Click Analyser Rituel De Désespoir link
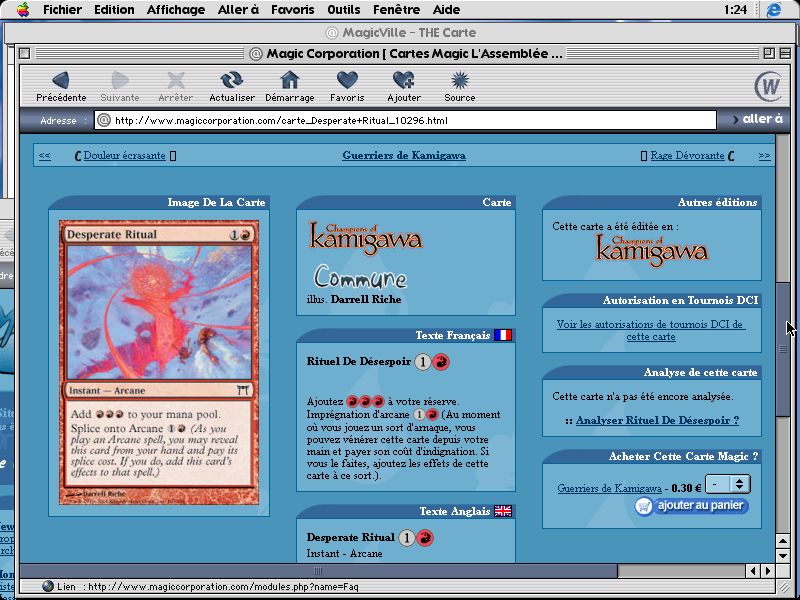 click(x=657, y=420)
